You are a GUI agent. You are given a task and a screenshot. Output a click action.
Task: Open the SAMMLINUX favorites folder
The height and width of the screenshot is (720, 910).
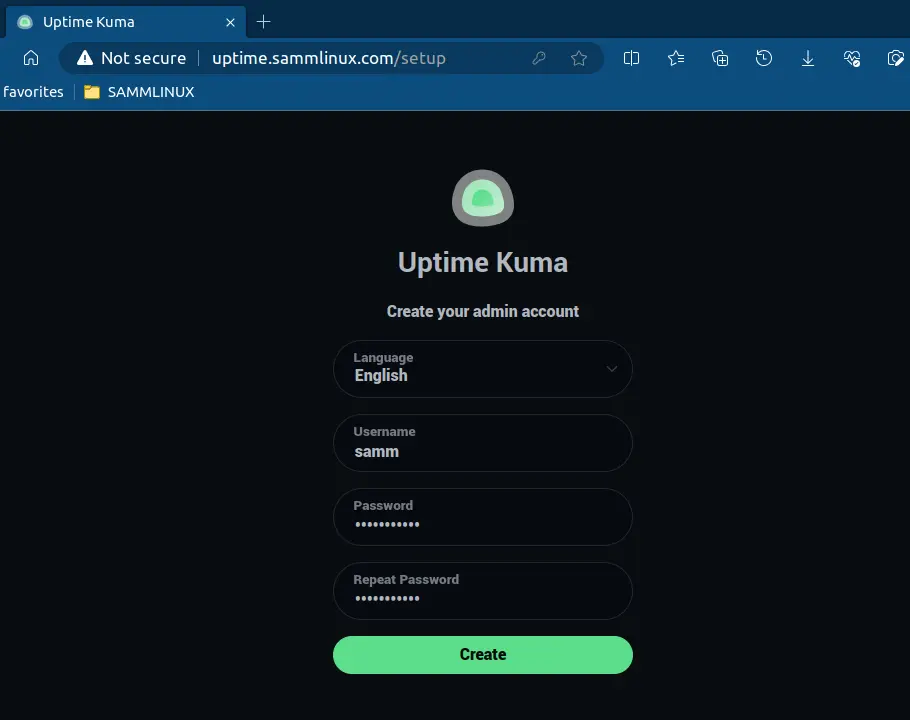click(139, 92)
